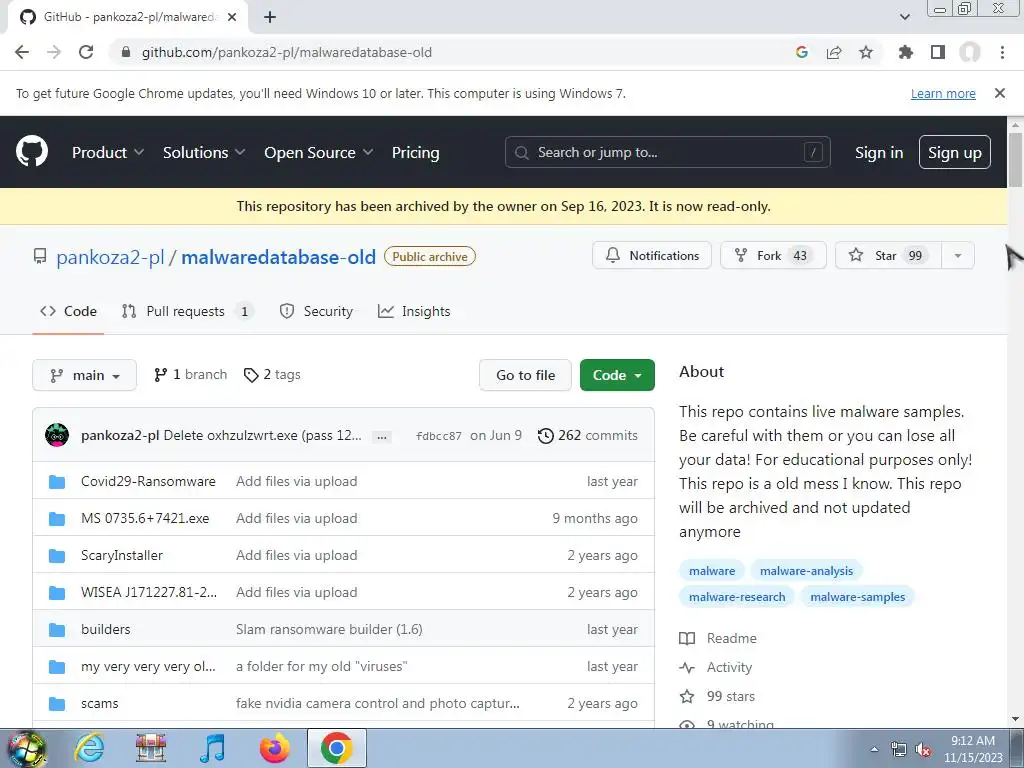Switch to the Code tab

click(x=69, y=312)
